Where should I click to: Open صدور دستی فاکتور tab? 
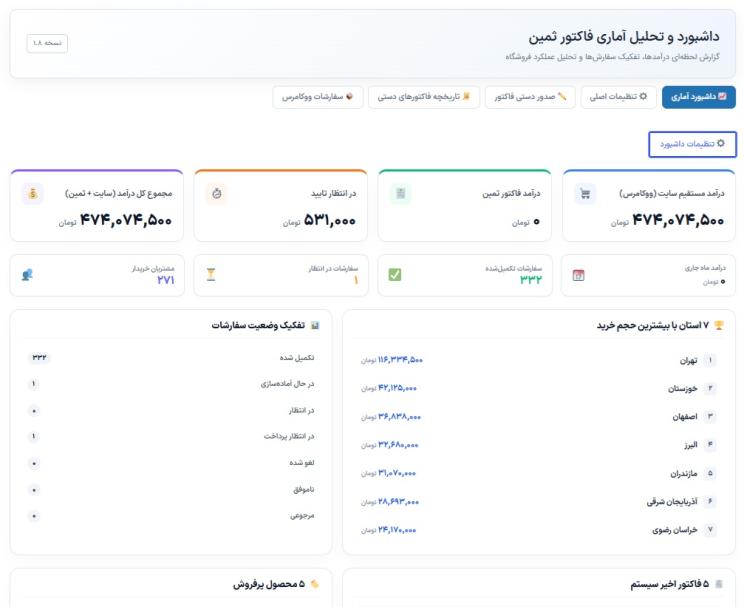pyautogui.click(x=530, y=97)
